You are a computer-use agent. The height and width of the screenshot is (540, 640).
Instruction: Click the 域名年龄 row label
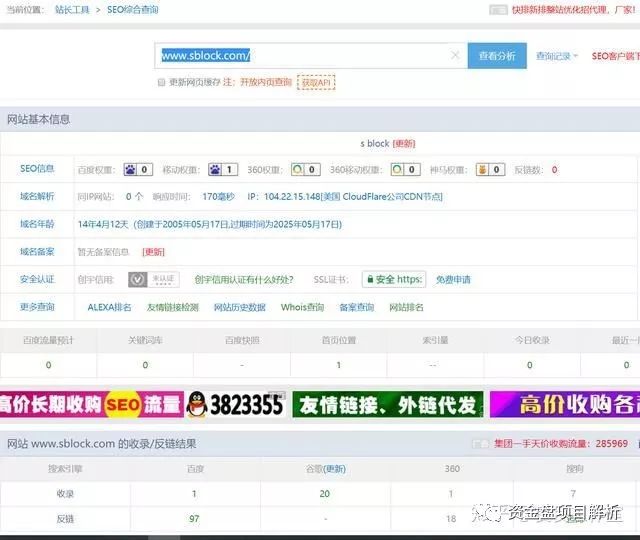coord(37,224)
